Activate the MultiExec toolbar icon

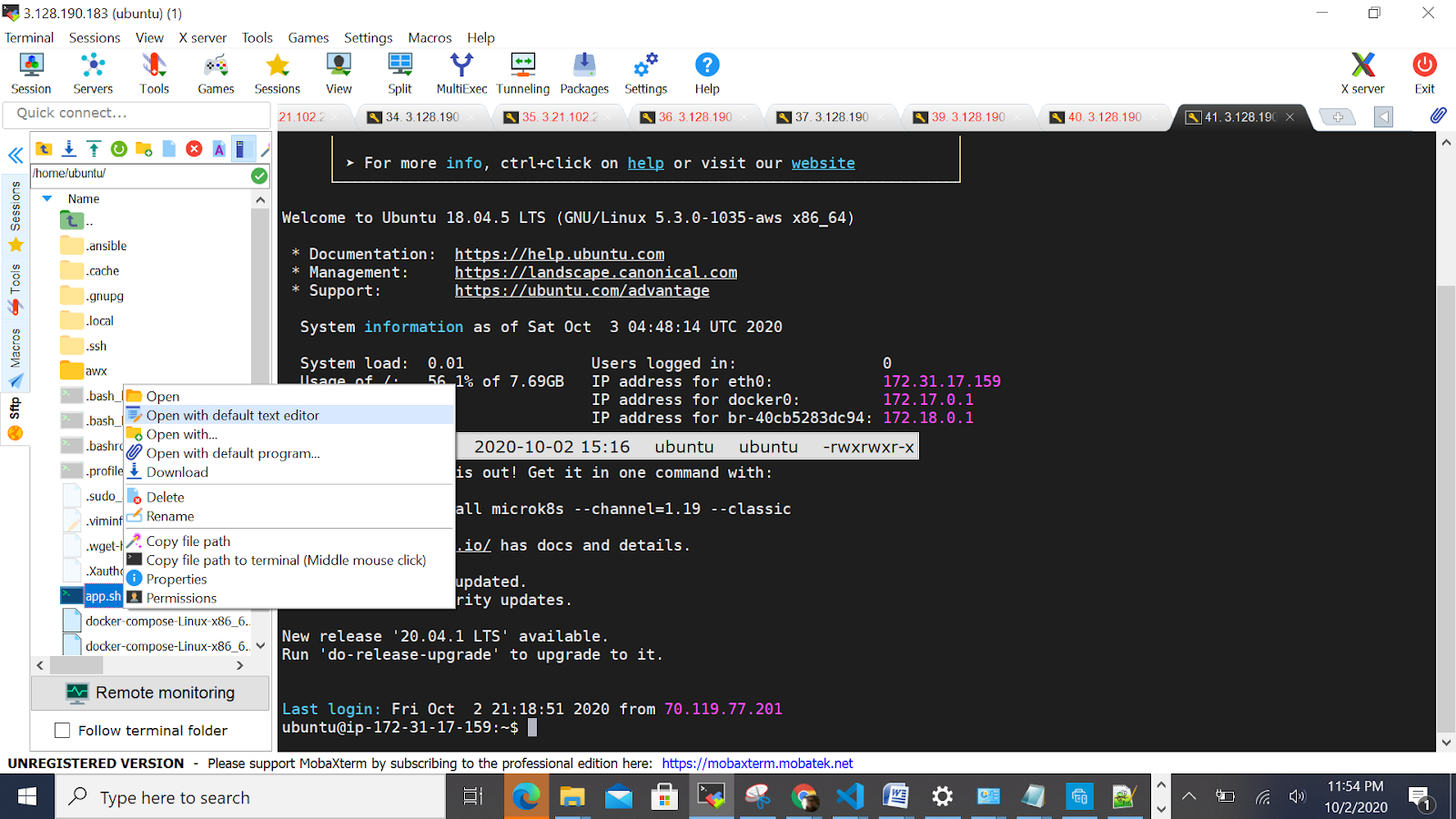[461, 74]
